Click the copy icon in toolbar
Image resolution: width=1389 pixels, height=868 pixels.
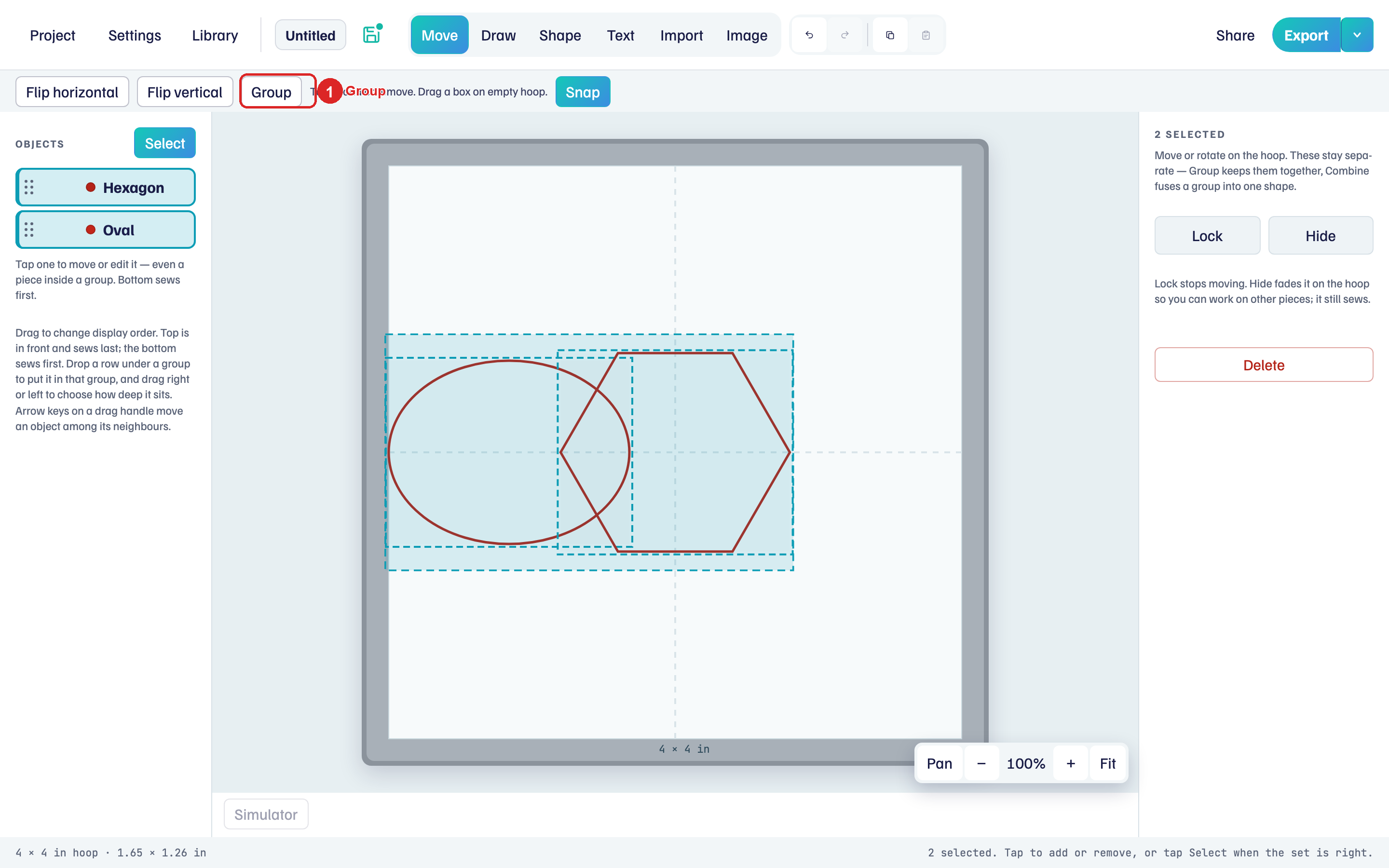point(890,35)
